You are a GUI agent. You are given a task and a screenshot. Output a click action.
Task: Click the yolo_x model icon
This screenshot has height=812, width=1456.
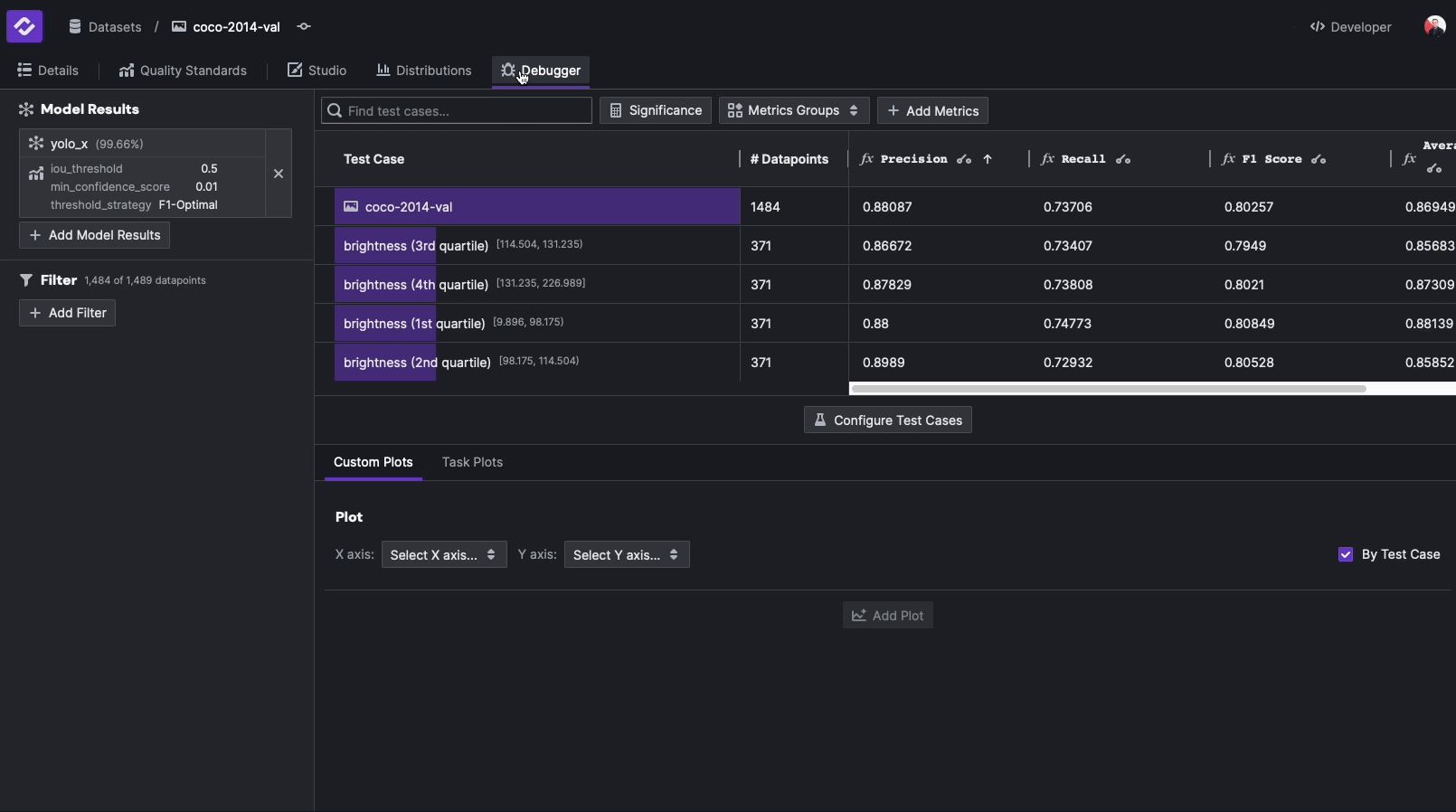tap(36, 144)
